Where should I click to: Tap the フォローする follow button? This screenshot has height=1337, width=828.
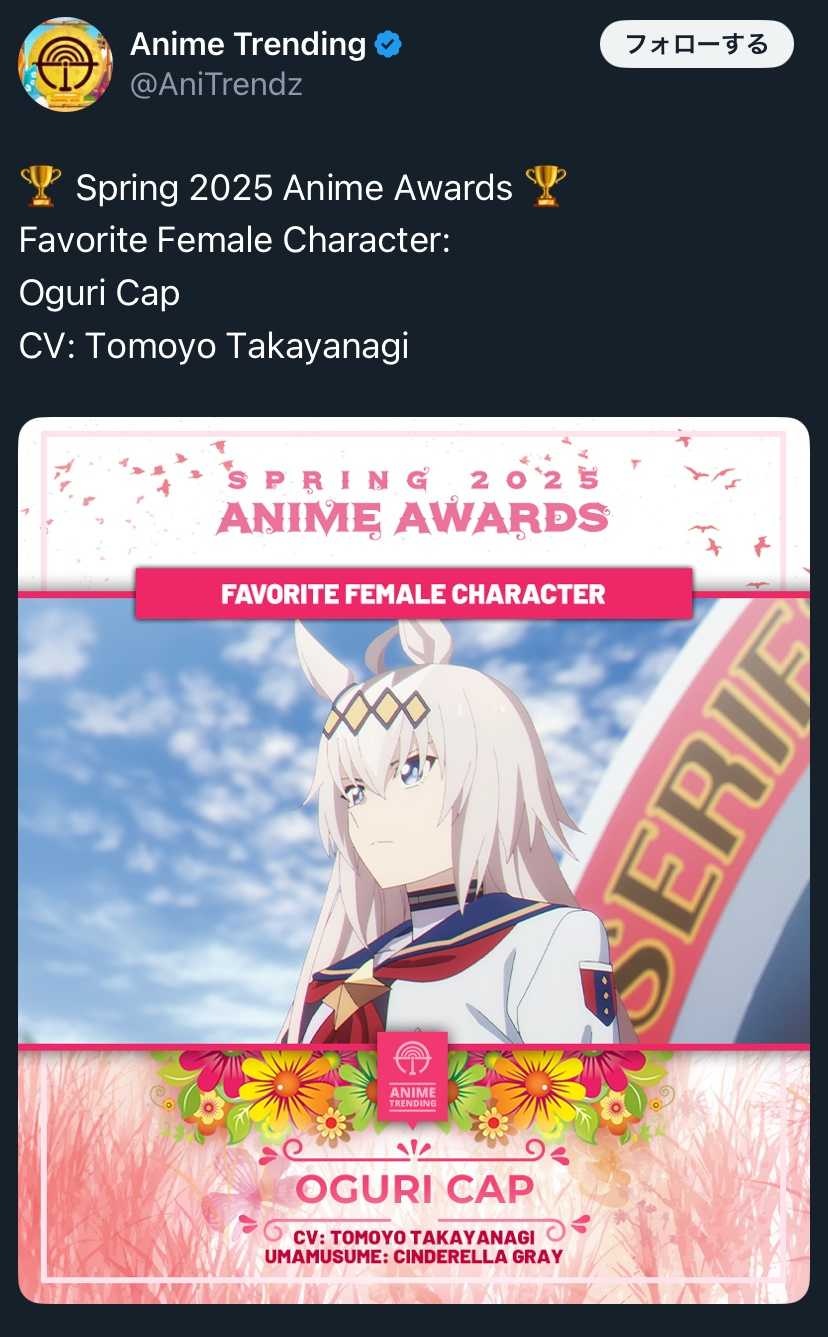[696, 45]
